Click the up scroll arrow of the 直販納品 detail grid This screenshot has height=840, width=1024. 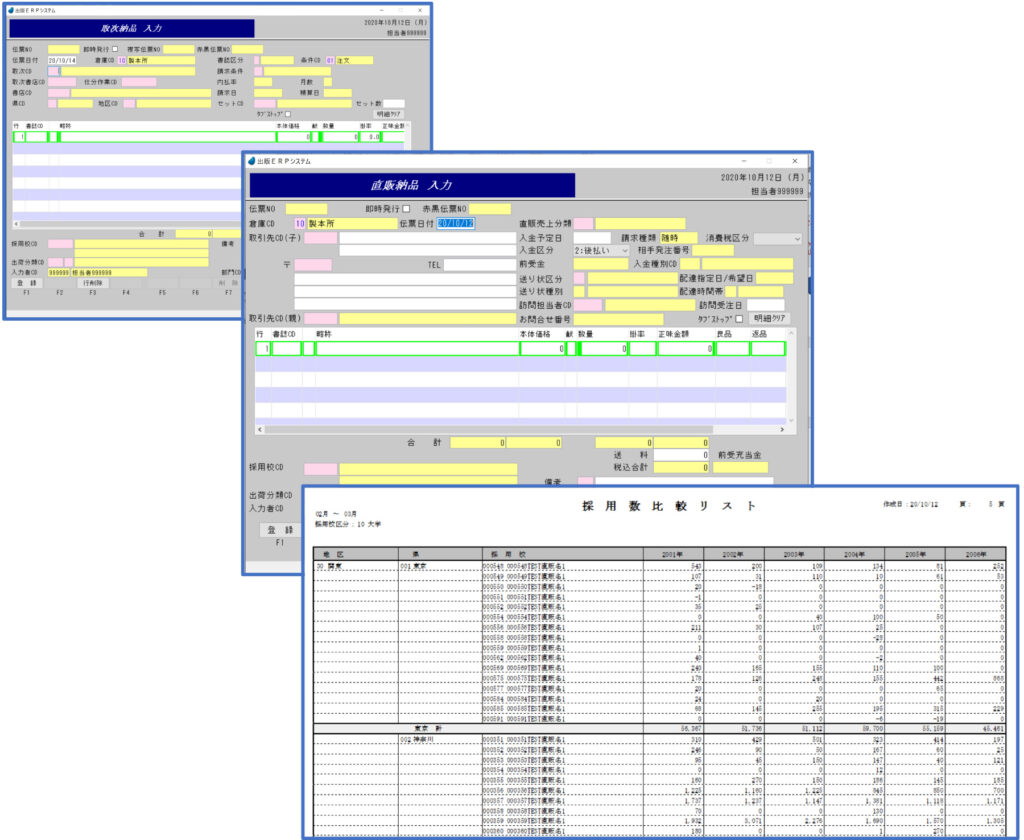792,333
